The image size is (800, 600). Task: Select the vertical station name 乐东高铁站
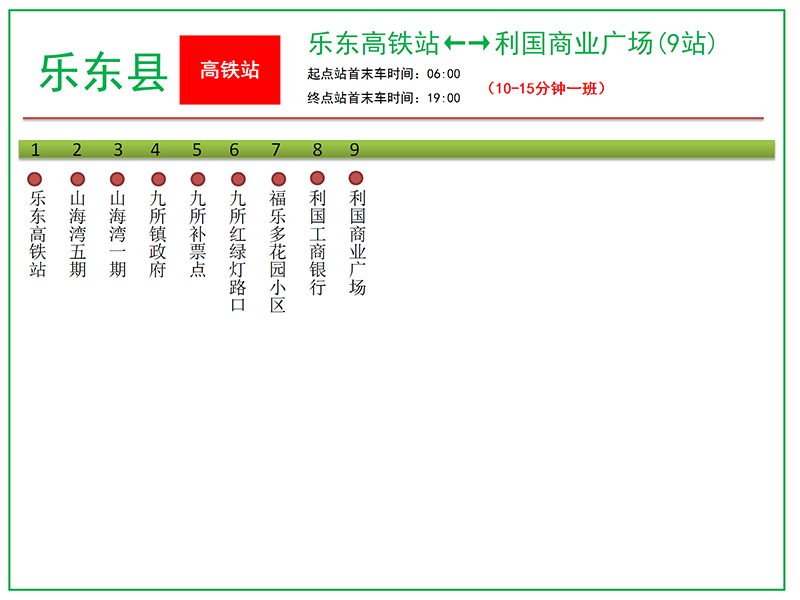[38, 234]
